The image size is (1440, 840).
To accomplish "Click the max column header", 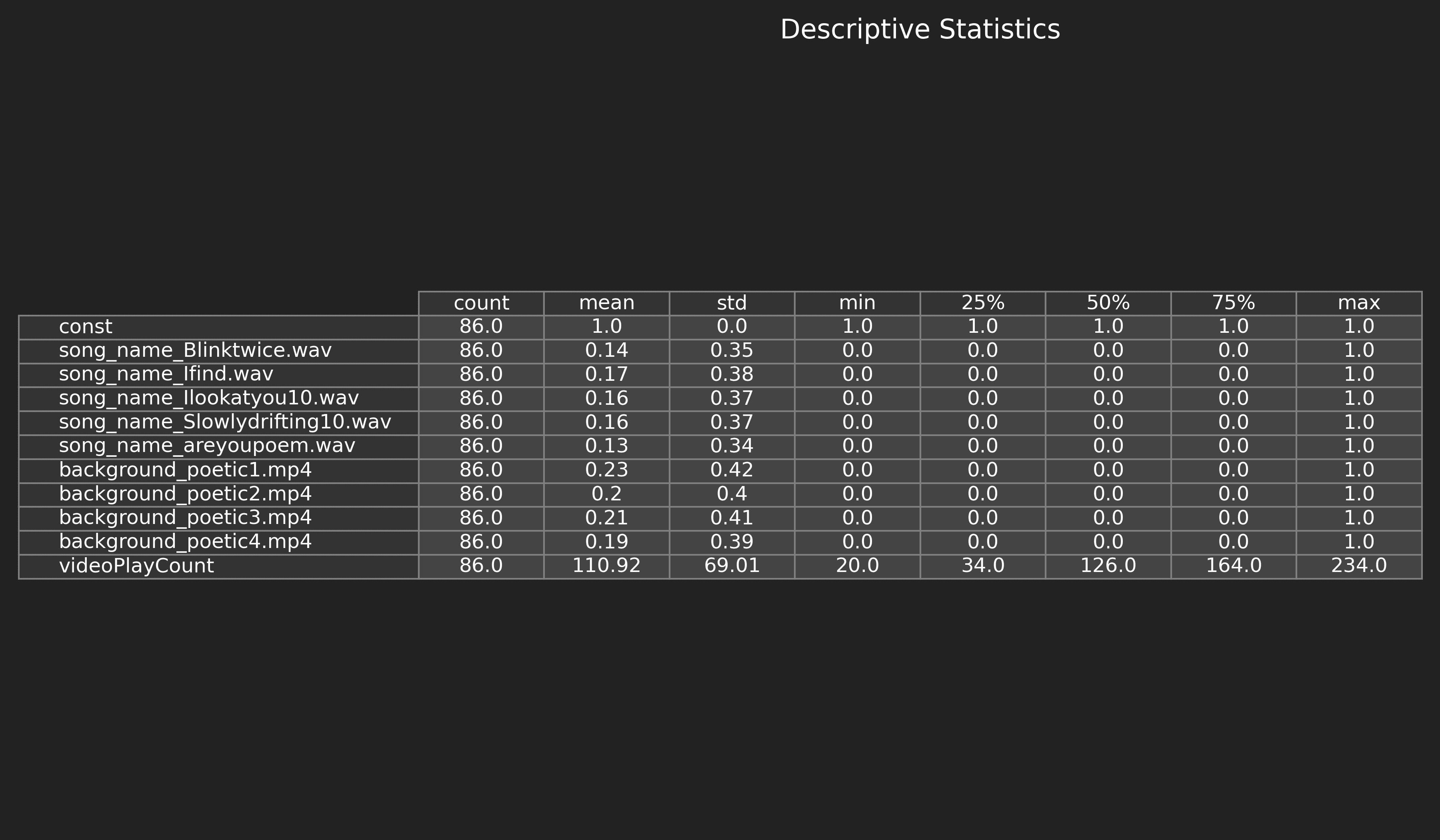I will pyautogui.click(x=1359, y=303).
